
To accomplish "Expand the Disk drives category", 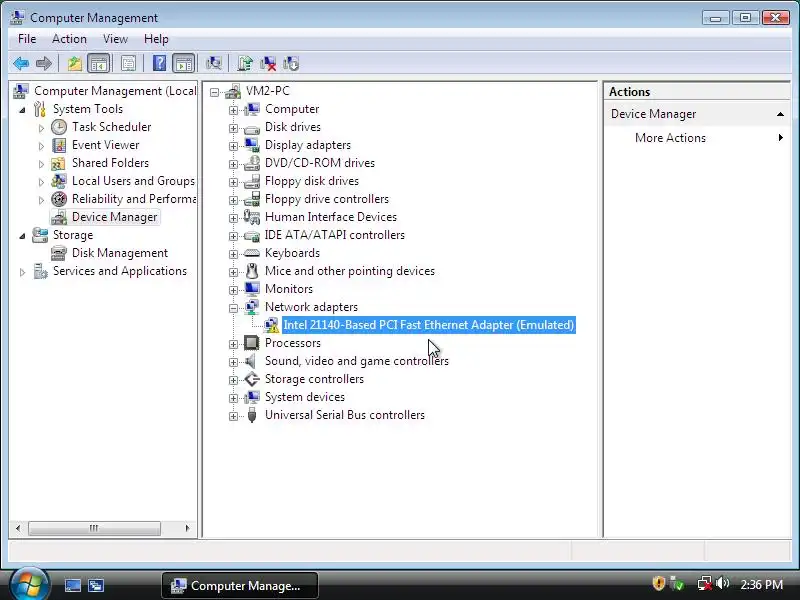I will (233, 128).
